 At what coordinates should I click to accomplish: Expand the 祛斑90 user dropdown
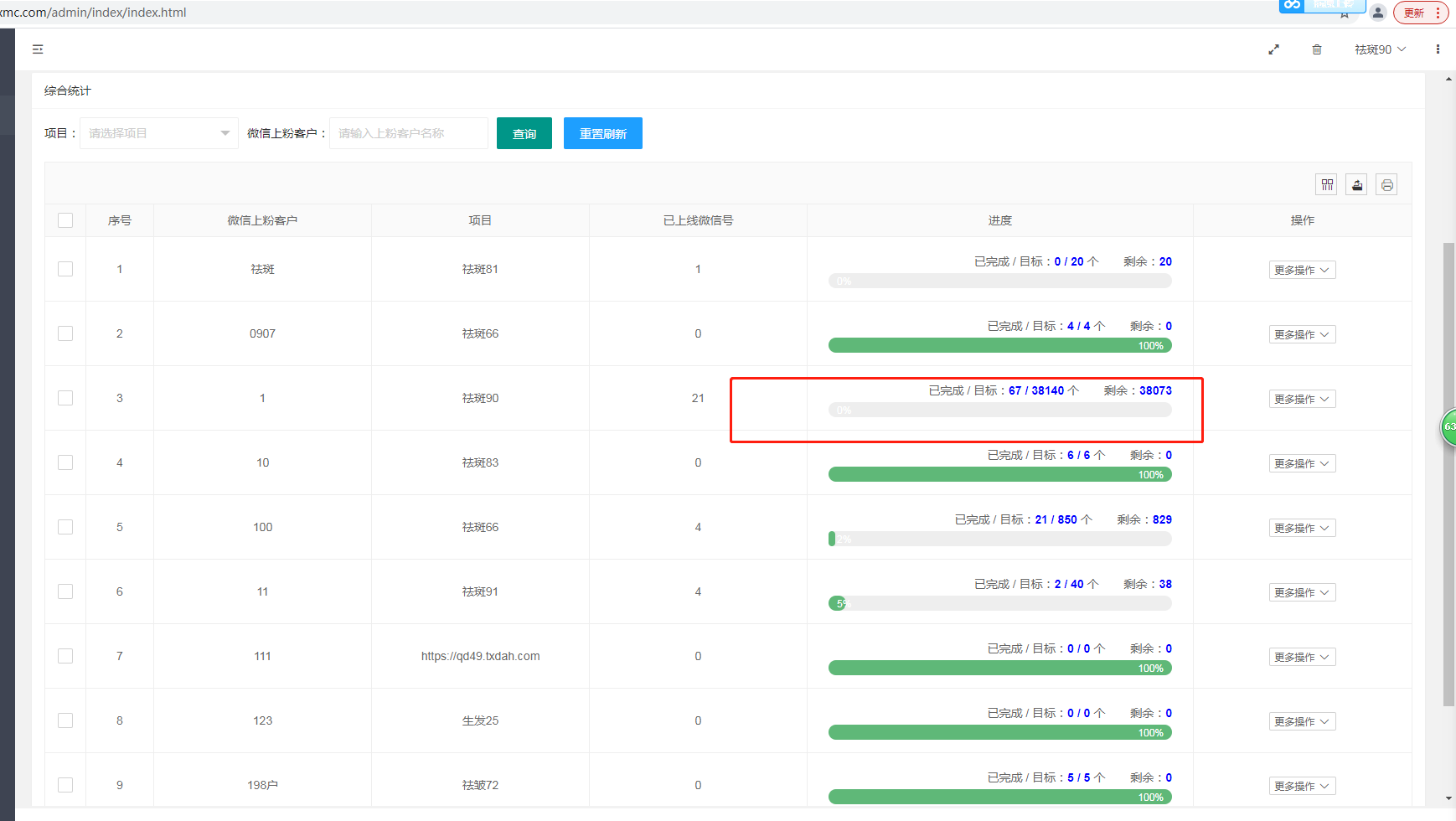[1380, 49]
